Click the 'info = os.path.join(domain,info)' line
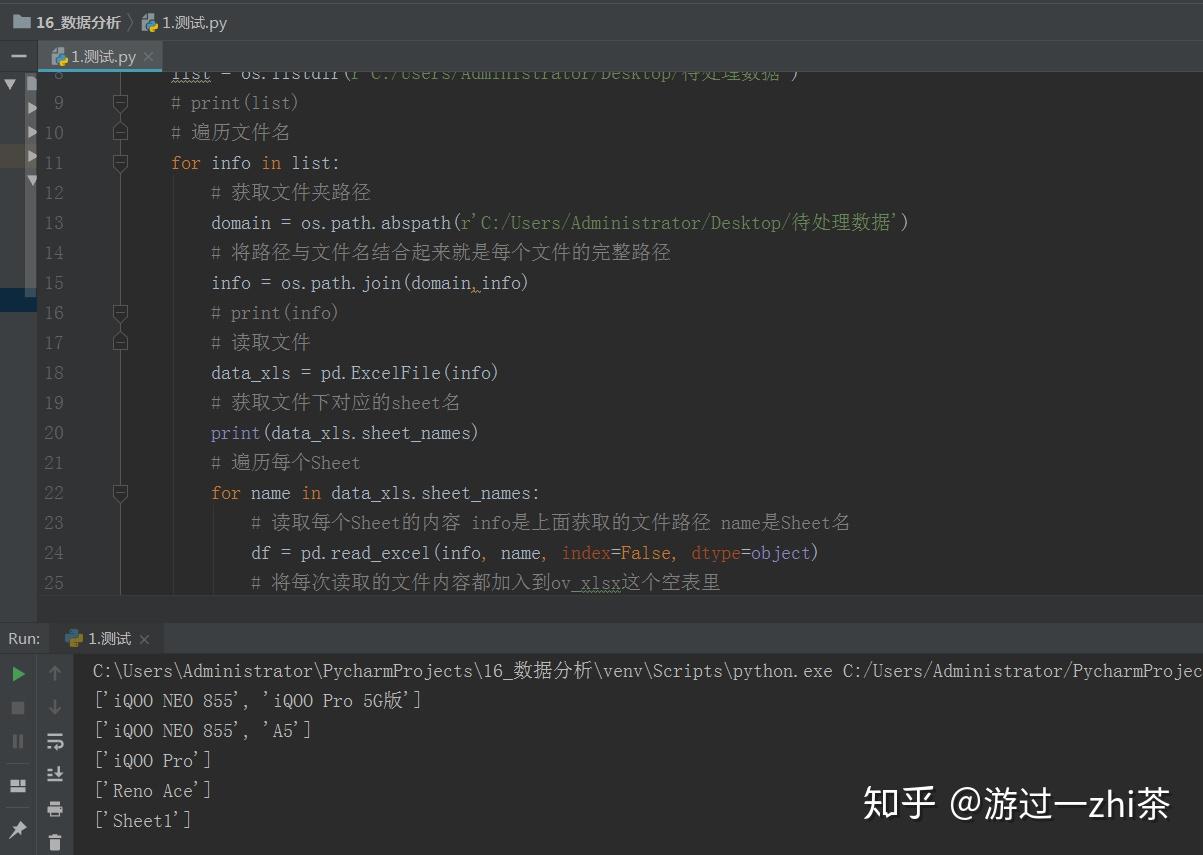Viewport: 1203px width, 855px height. coord(370,282)
